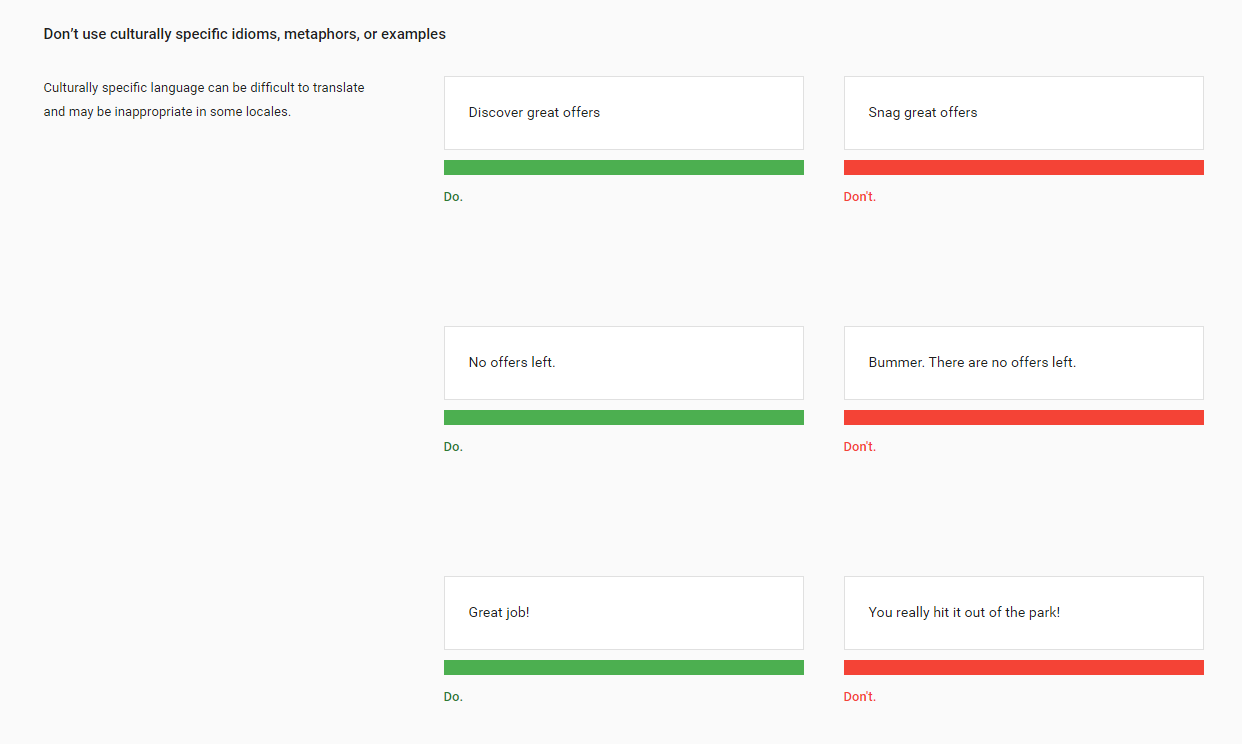Click 'Do.' label below 'No offers left.'
The image size is (1242, 744).
pyautogui.click(x=453, y=447)
